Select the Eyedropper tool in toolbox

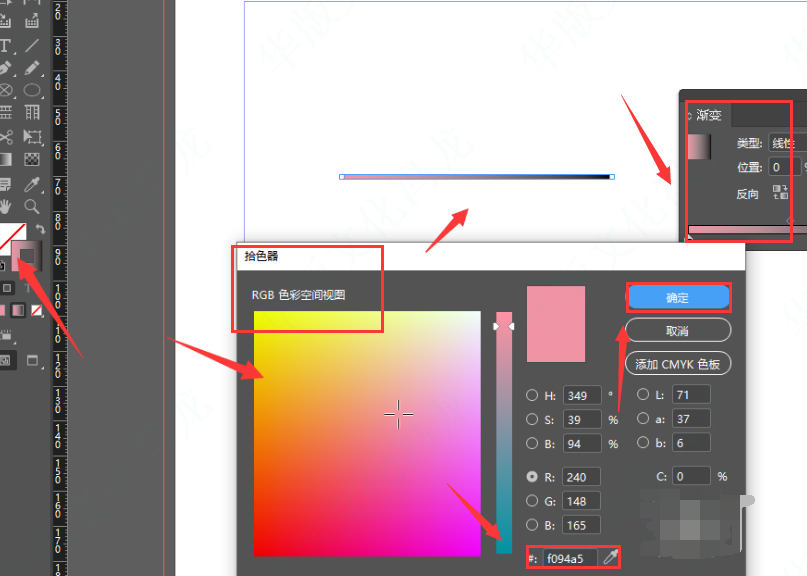32,184
